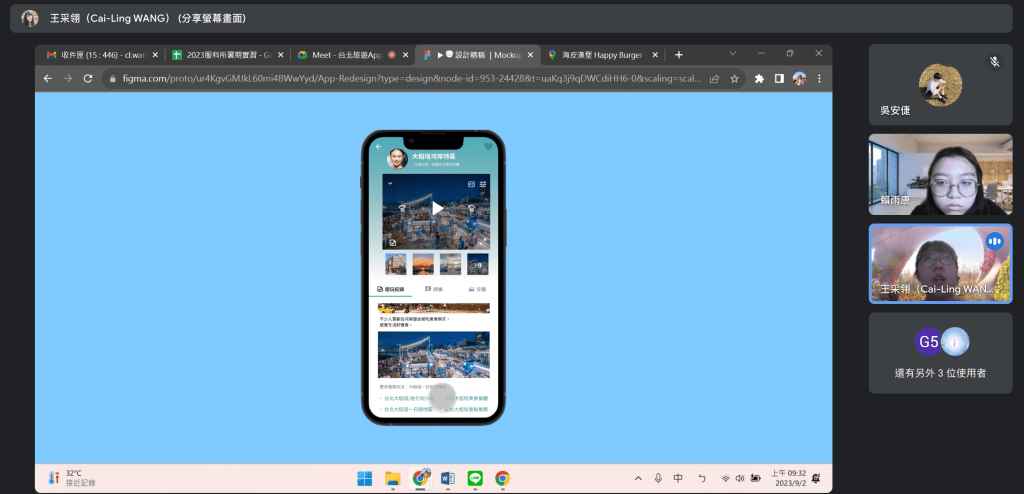Show hidden system tray icons
The image size is (1024, 494).
[x=638, y=478]
